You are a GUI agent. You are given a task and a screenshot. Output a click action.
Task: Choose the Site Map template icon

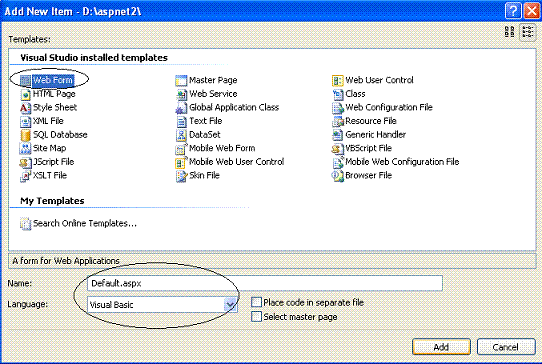pos(25,149)
